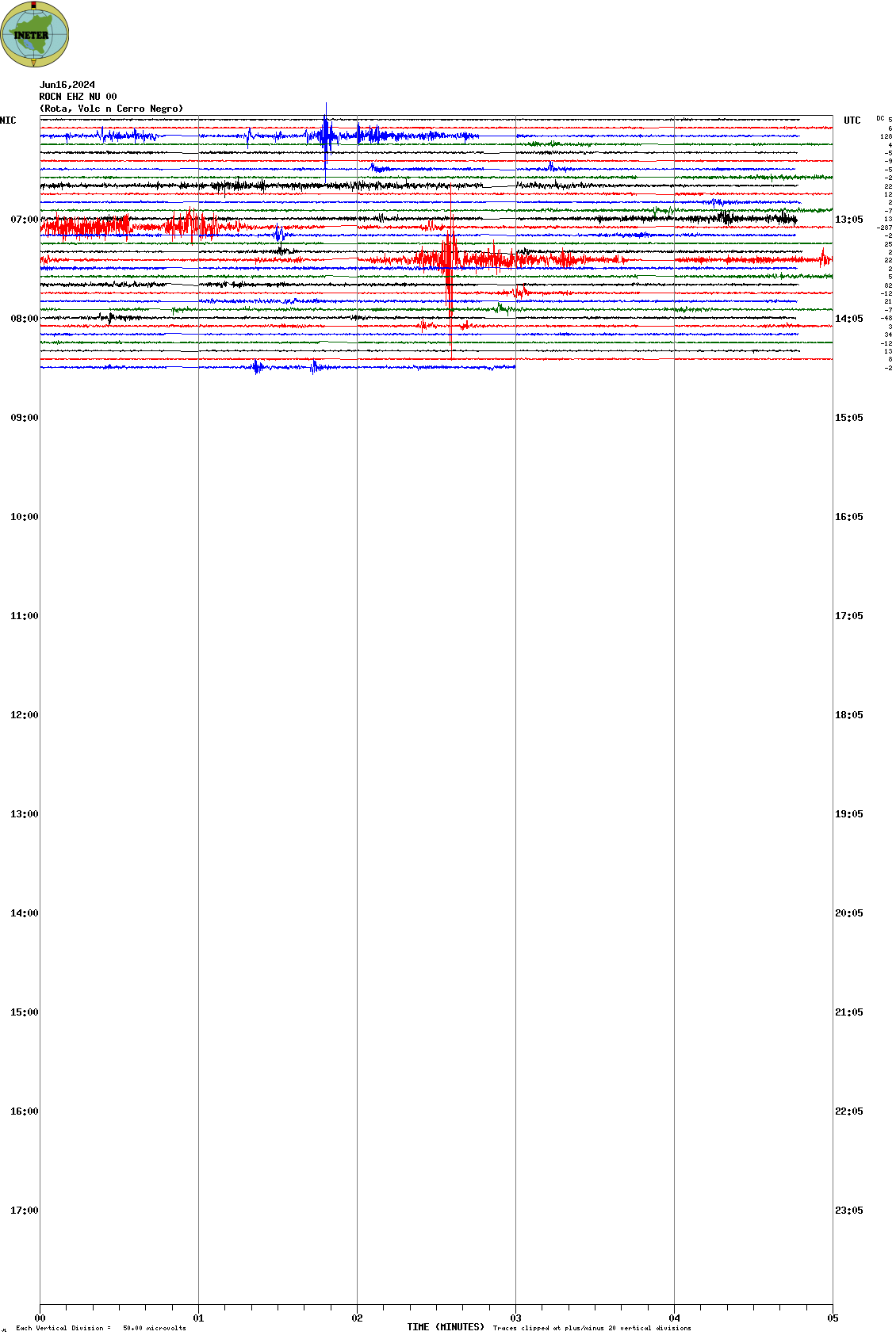
Task: Click the TIME (MINUTES) axis label
Action: pos(446,1327)
